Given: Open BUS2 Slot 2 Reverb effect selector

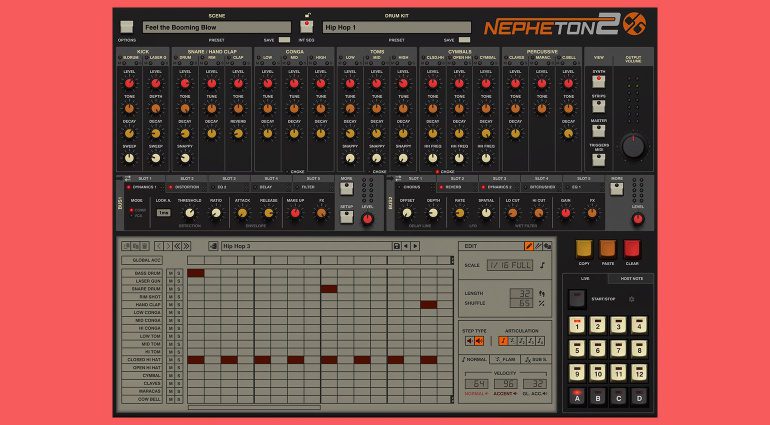Looking at the screenshot, I should (457, 187).
